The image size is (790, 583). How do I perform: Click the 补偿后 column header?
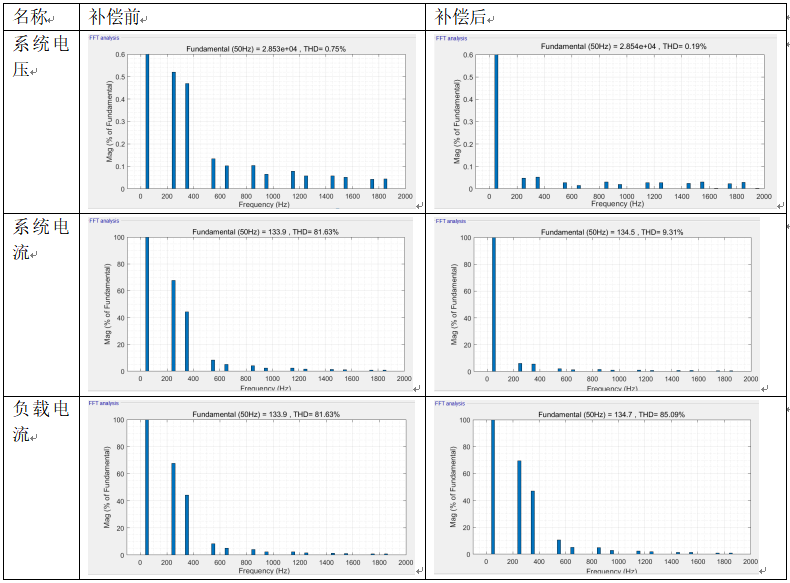coord(464,17)
